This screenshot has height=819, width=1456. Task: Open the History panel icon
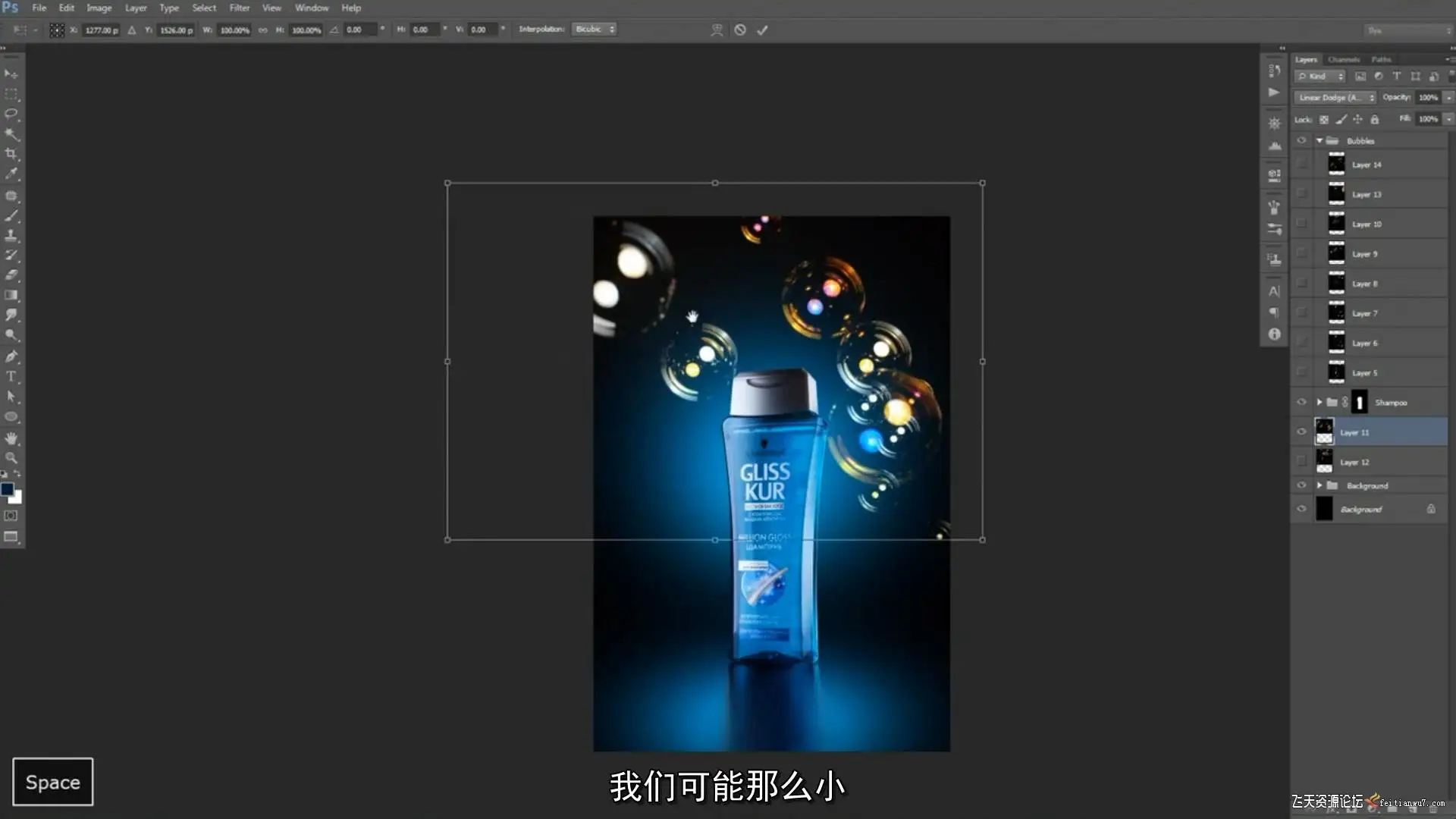[x=1274, y=71]
